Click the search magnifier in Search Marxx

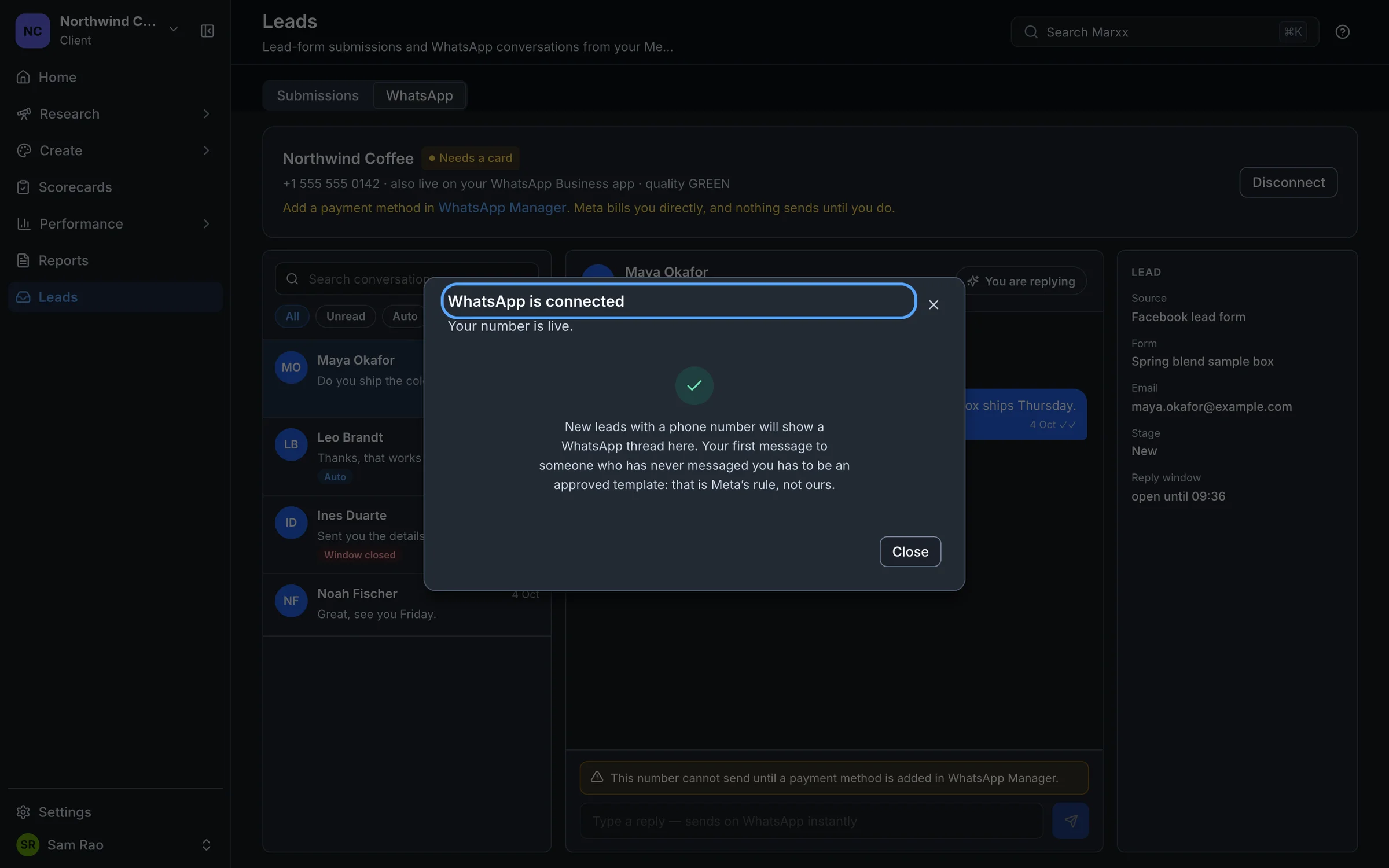pyautogui.click(x=1031, y=32)
